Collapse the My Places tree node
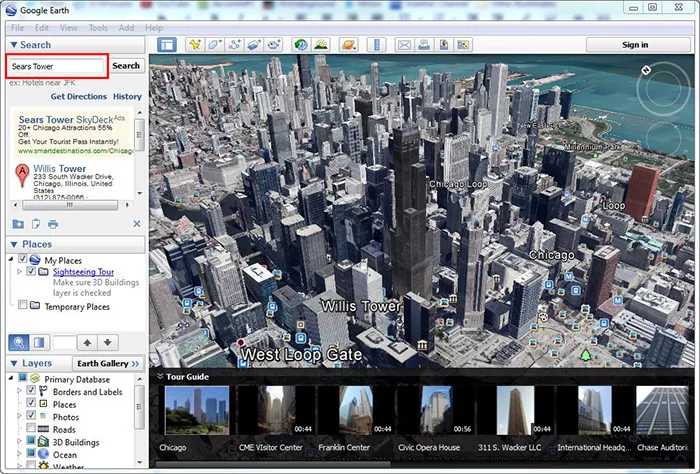The height and width of the screenshot is (474, 700). click(11, 259)
